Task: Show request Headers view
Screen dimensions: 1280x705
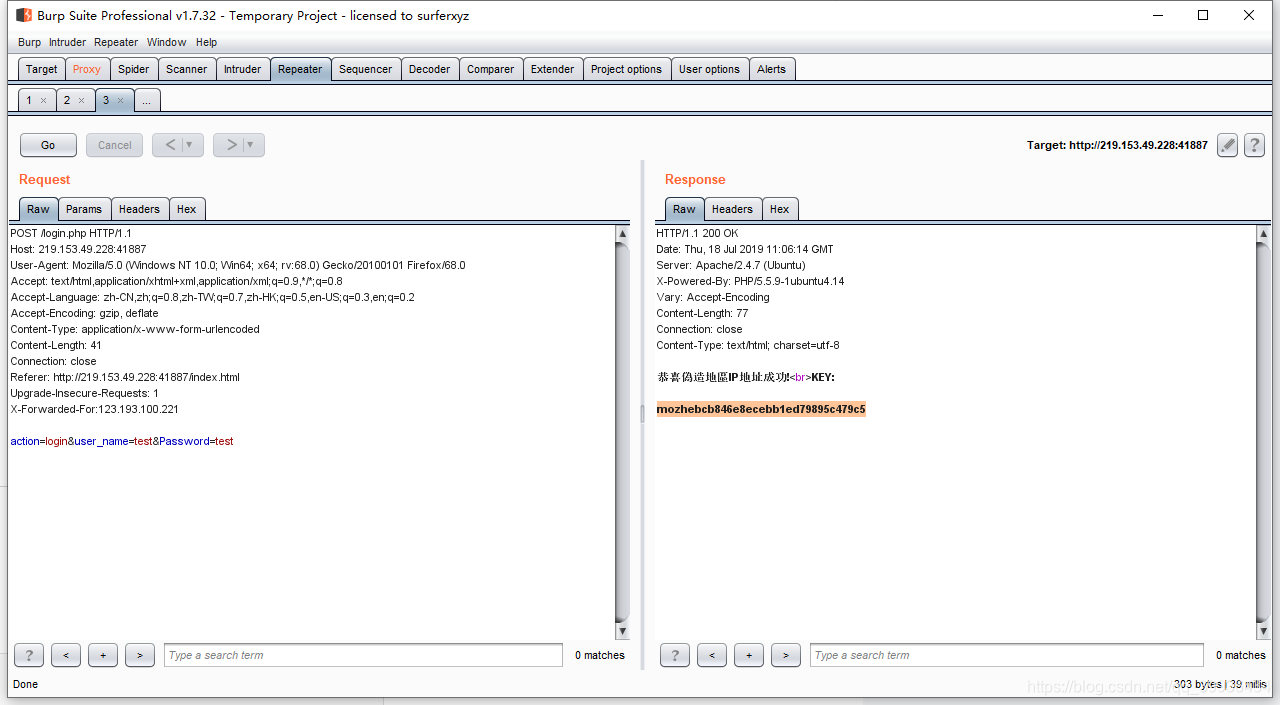Action: coord(139,209)
